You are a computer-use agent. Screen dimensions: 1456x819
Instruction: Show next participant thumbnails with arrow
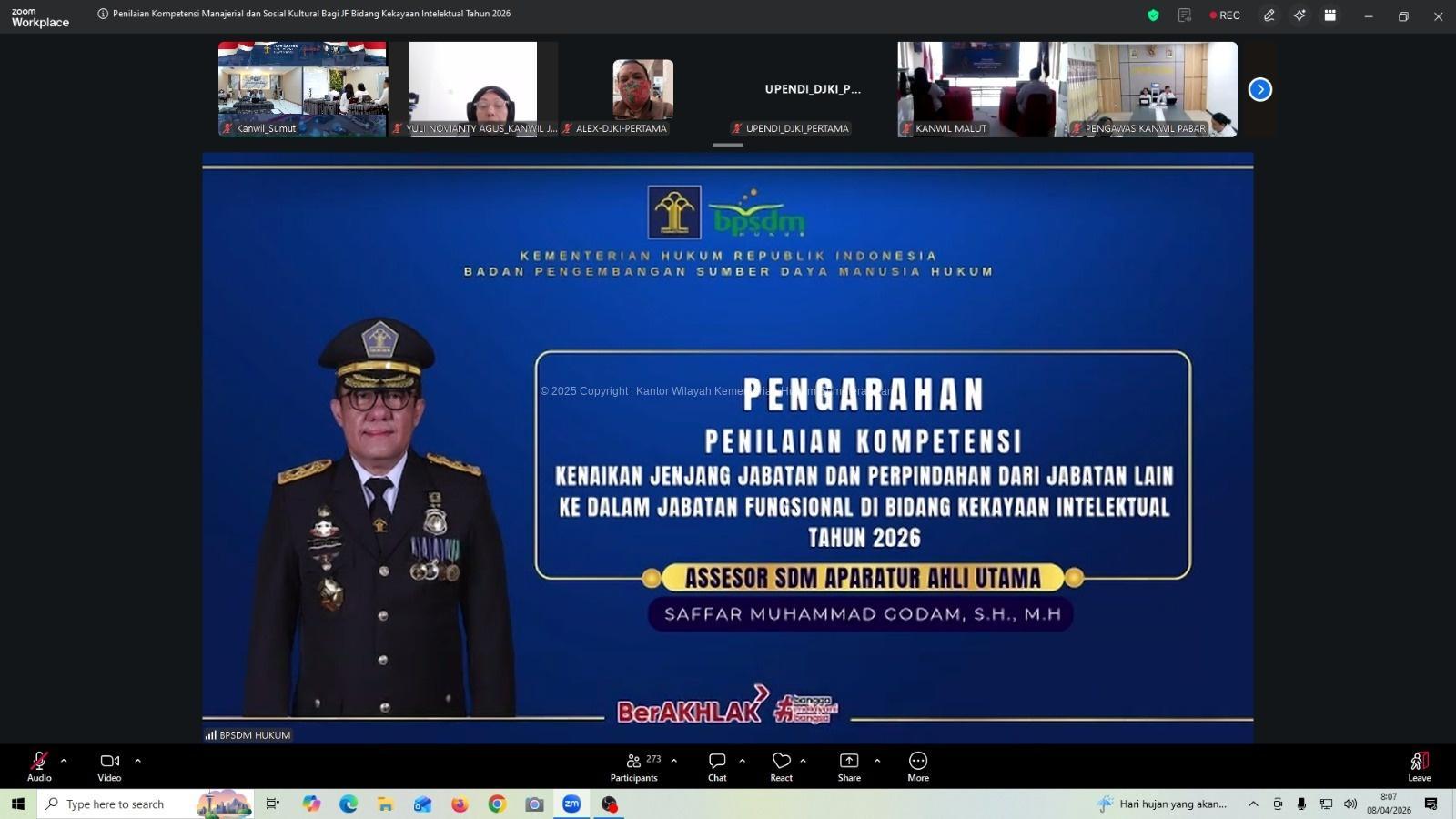[x=1259, y=89]
